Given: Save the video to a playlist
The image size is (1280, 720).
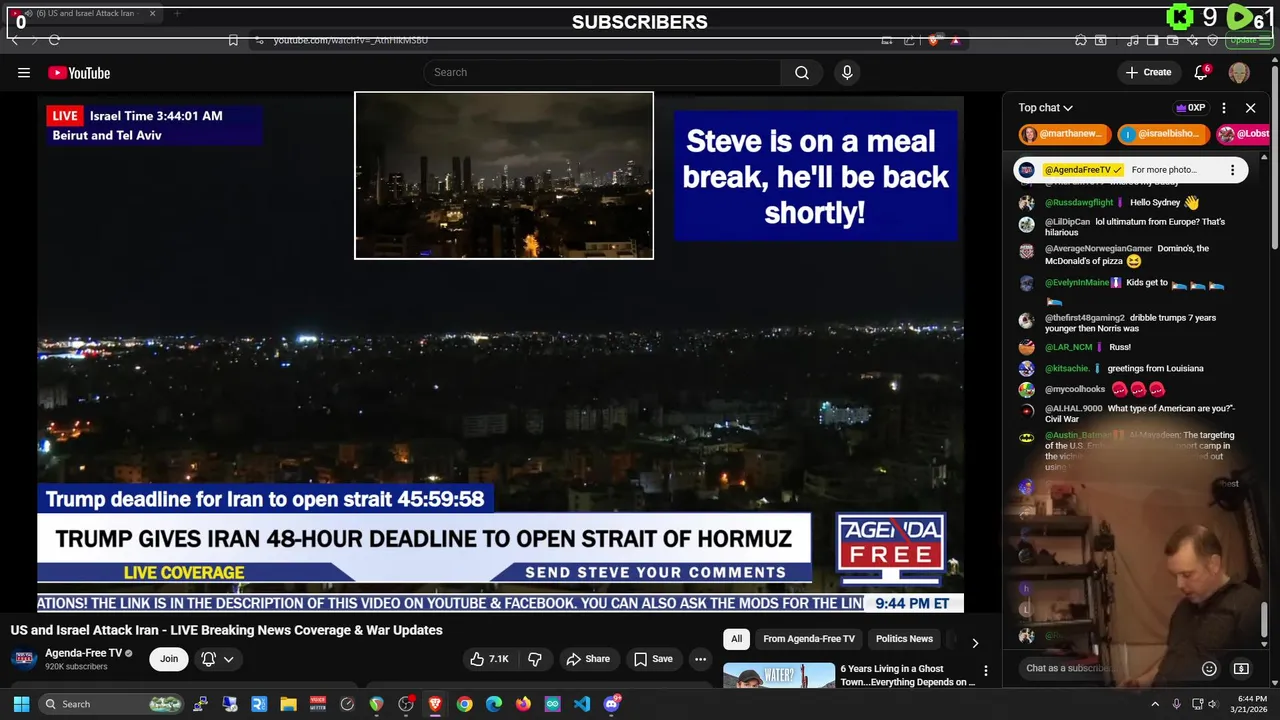Looking at the screenshot, I should (x=653, y=659).
